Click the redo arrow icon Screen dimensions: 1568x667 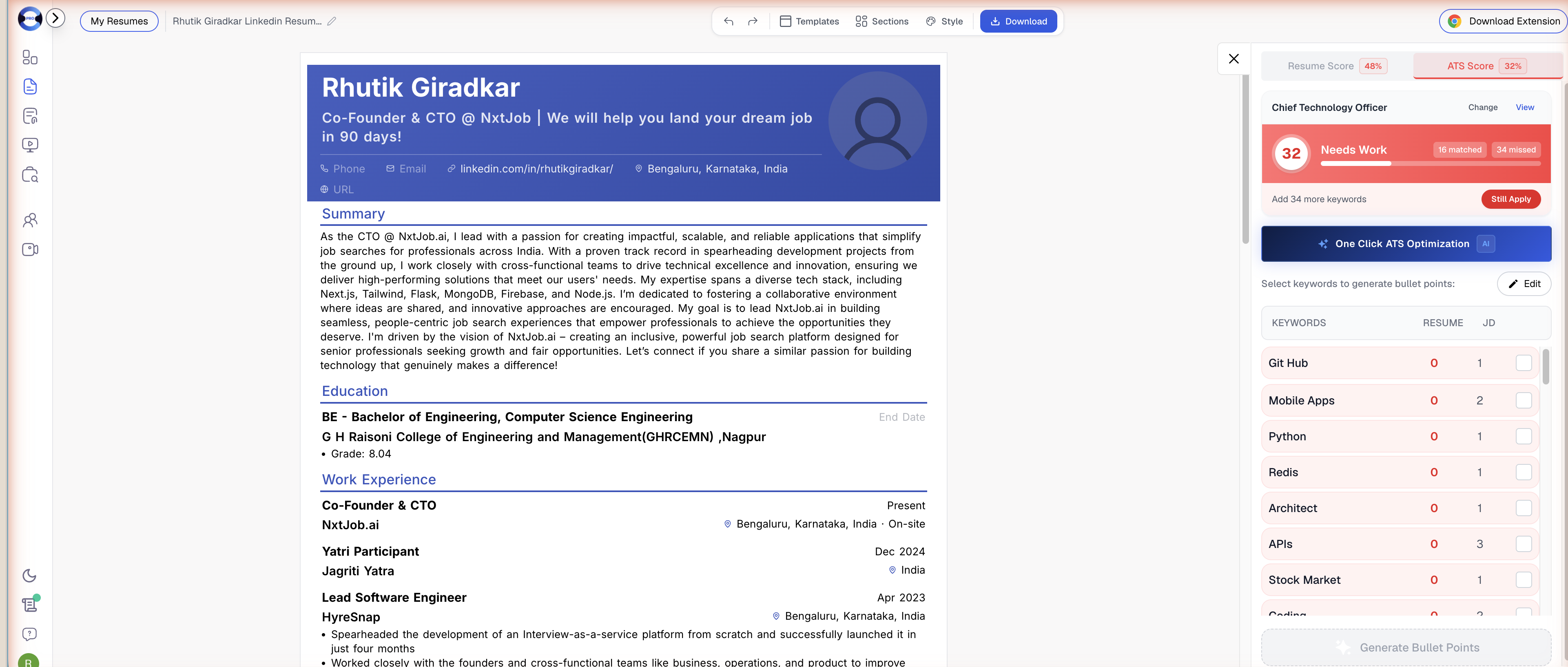[x=752, y=21]
